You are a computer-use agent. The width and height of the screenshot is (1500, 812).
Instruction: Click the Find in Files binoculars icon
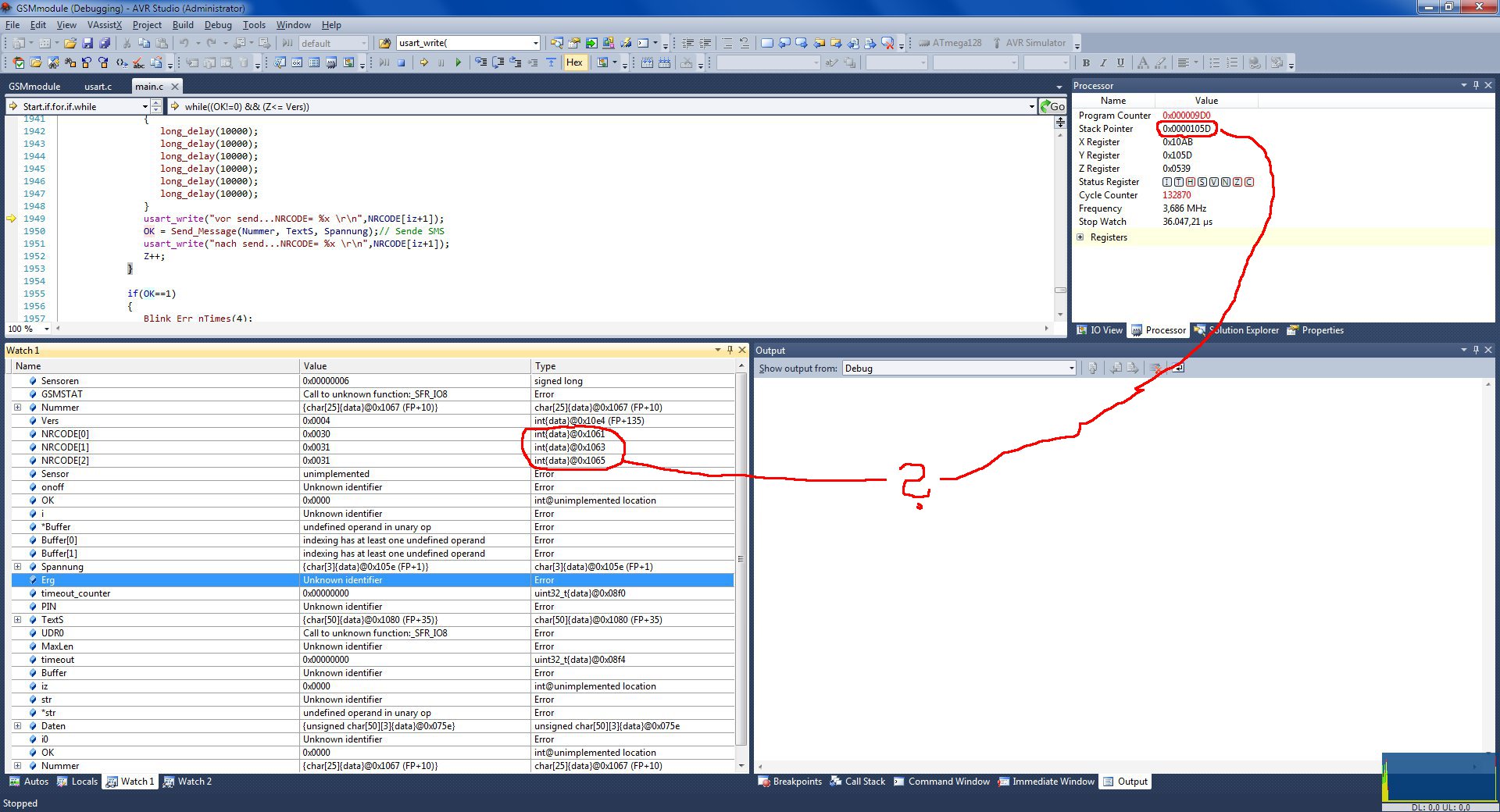point(384,43)
